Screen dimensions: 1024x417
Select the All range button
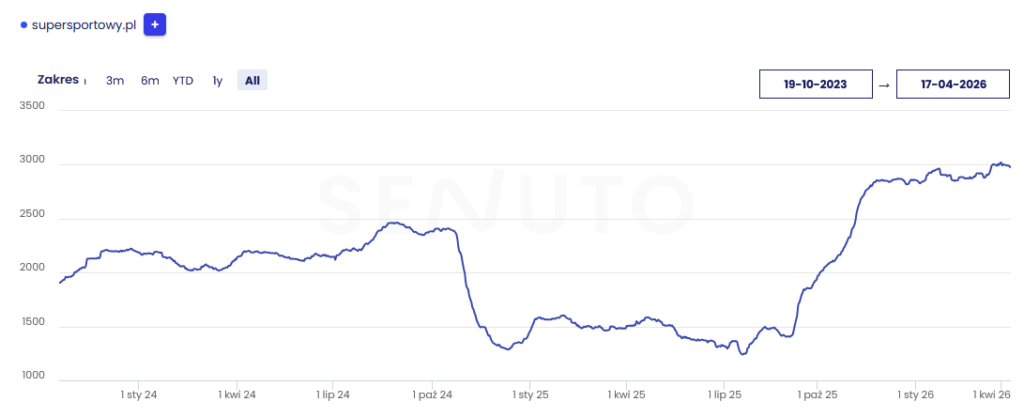(252, 81)
